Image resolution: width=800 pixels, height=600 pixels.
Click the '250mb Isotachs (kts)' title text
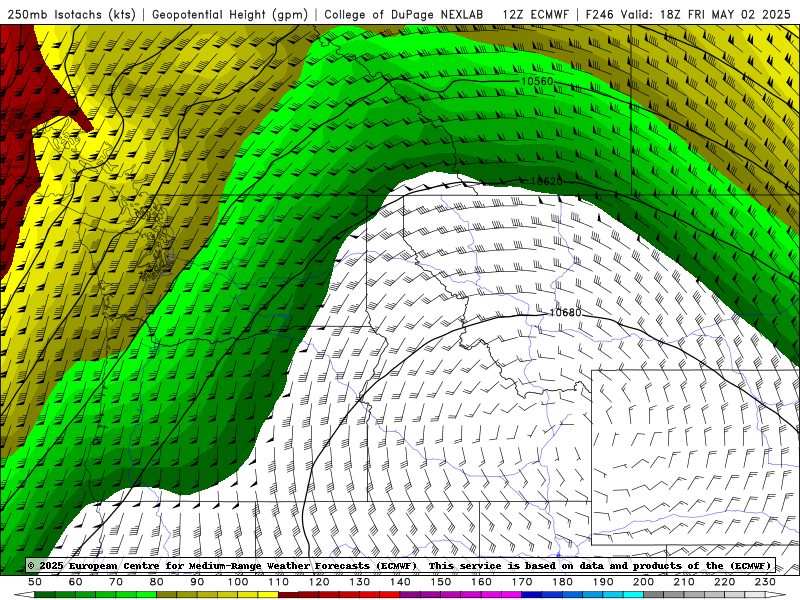71,14
